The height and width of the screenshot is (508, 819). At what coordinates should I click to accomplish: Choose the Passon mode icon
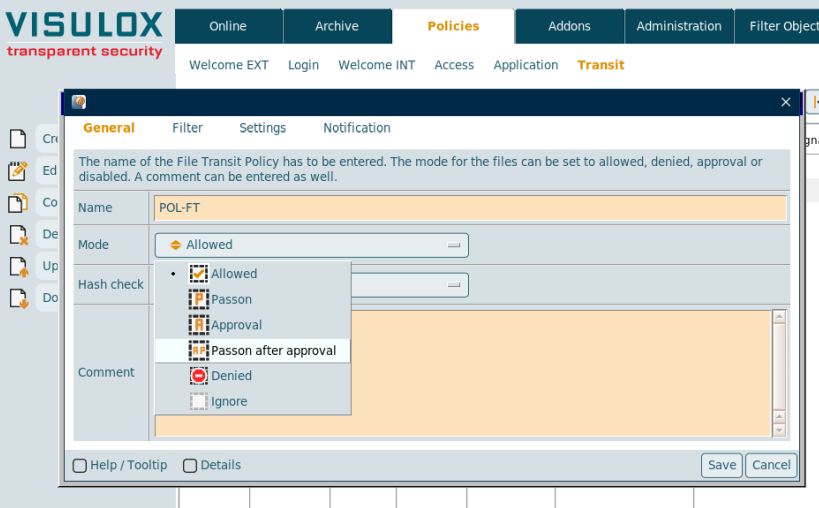[199, 299]
